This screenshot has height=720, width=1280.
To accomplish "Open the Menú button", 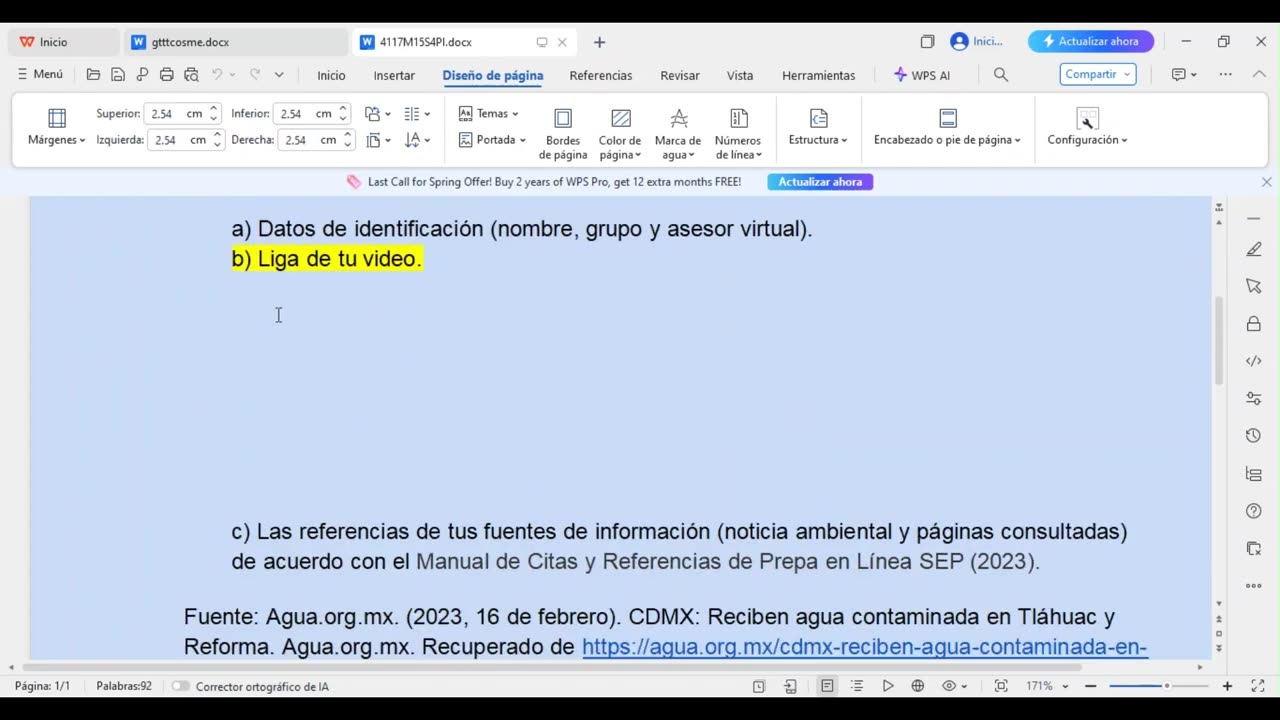I will point(41,74).
